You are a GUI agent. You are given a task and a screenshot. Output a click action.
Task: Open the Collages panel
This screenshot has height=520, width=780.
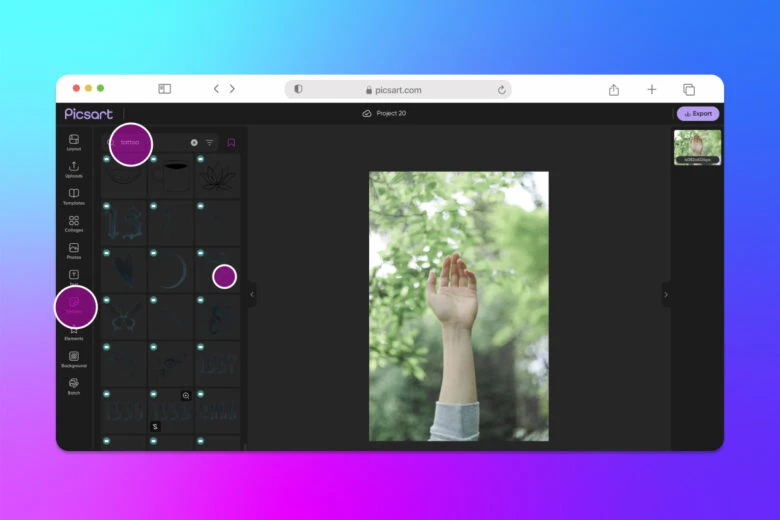(x=74, y=223)
